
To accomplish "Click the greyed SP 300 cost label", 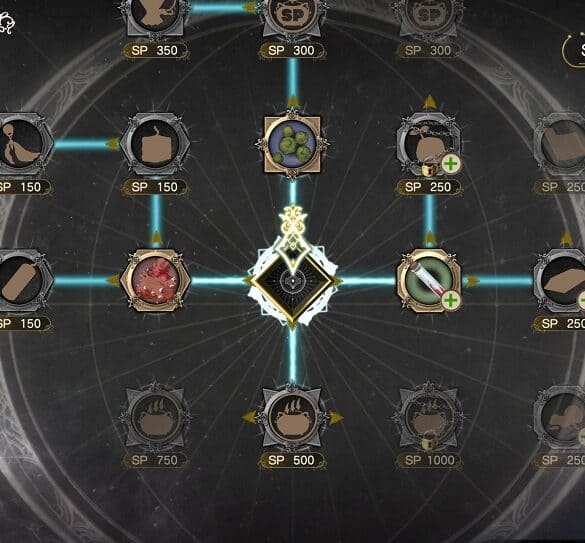I will coord(428,50).
